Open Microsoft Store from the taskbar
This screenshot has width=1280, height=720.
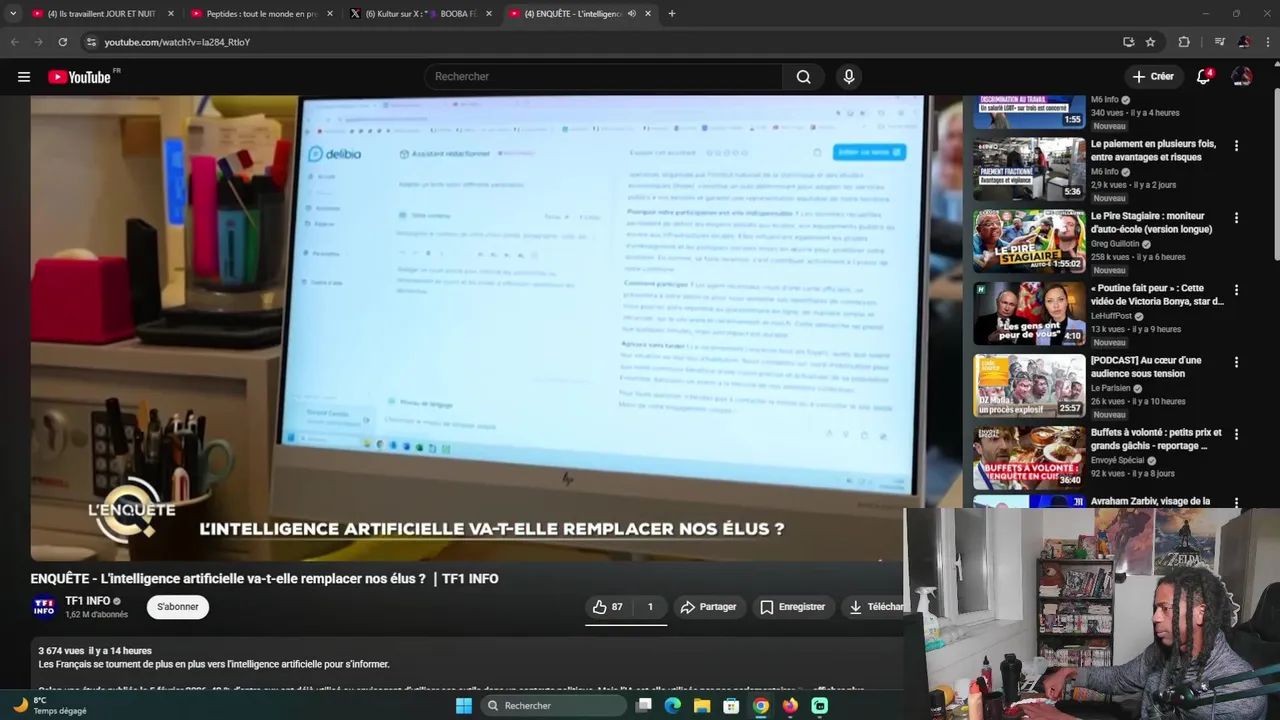pyautogui.click(x=731, y=706)
